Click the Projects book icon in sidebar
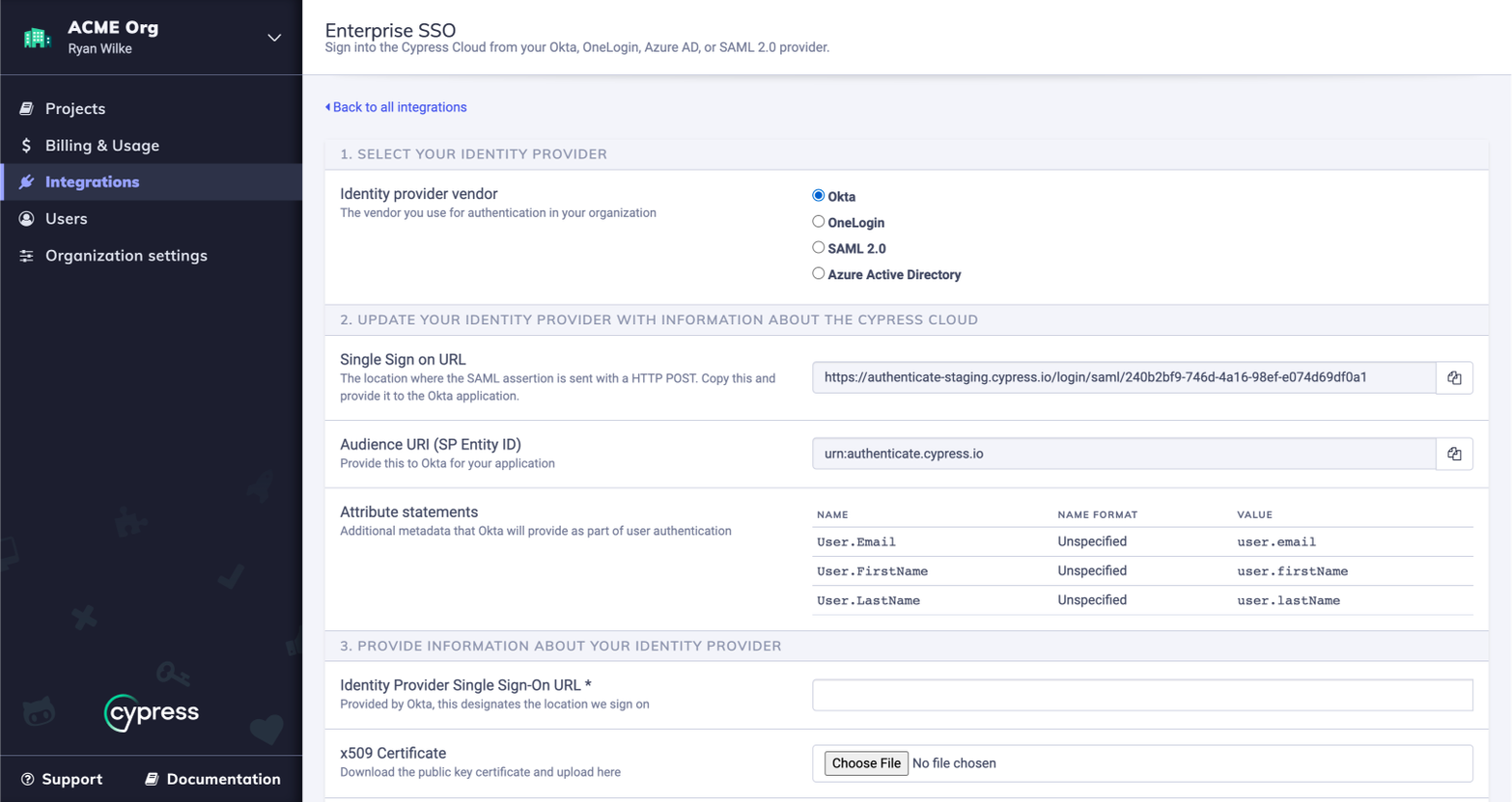The width and height of the screenshot is (1512, 802). pyautogui.click(x=26, y=108)
